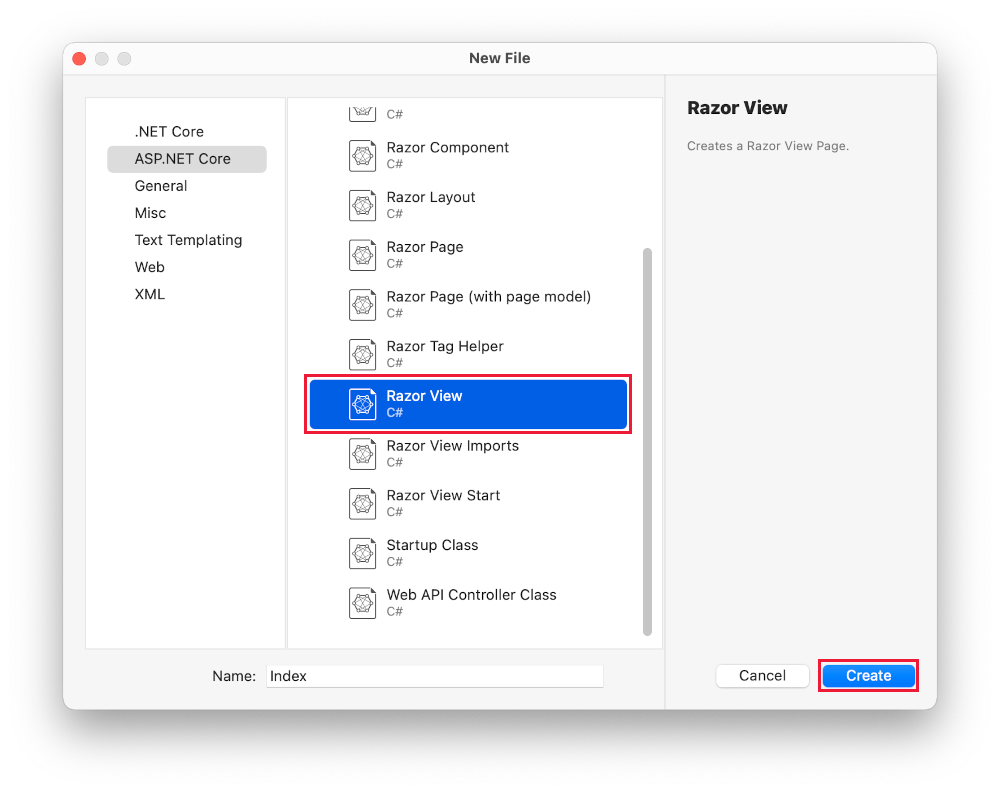Click the Razor View Imports template icon

362,453
